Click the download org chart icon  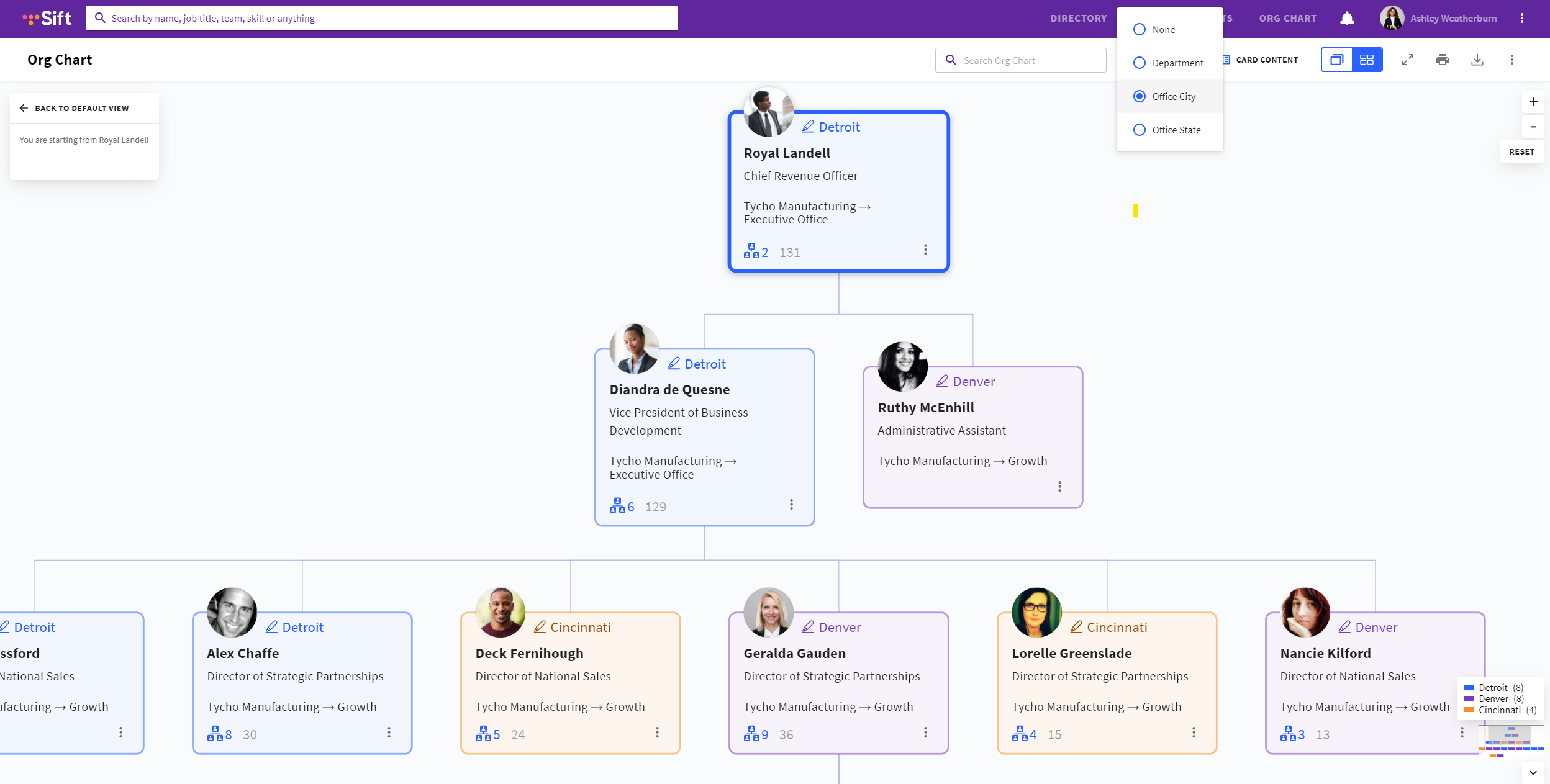1477,59
